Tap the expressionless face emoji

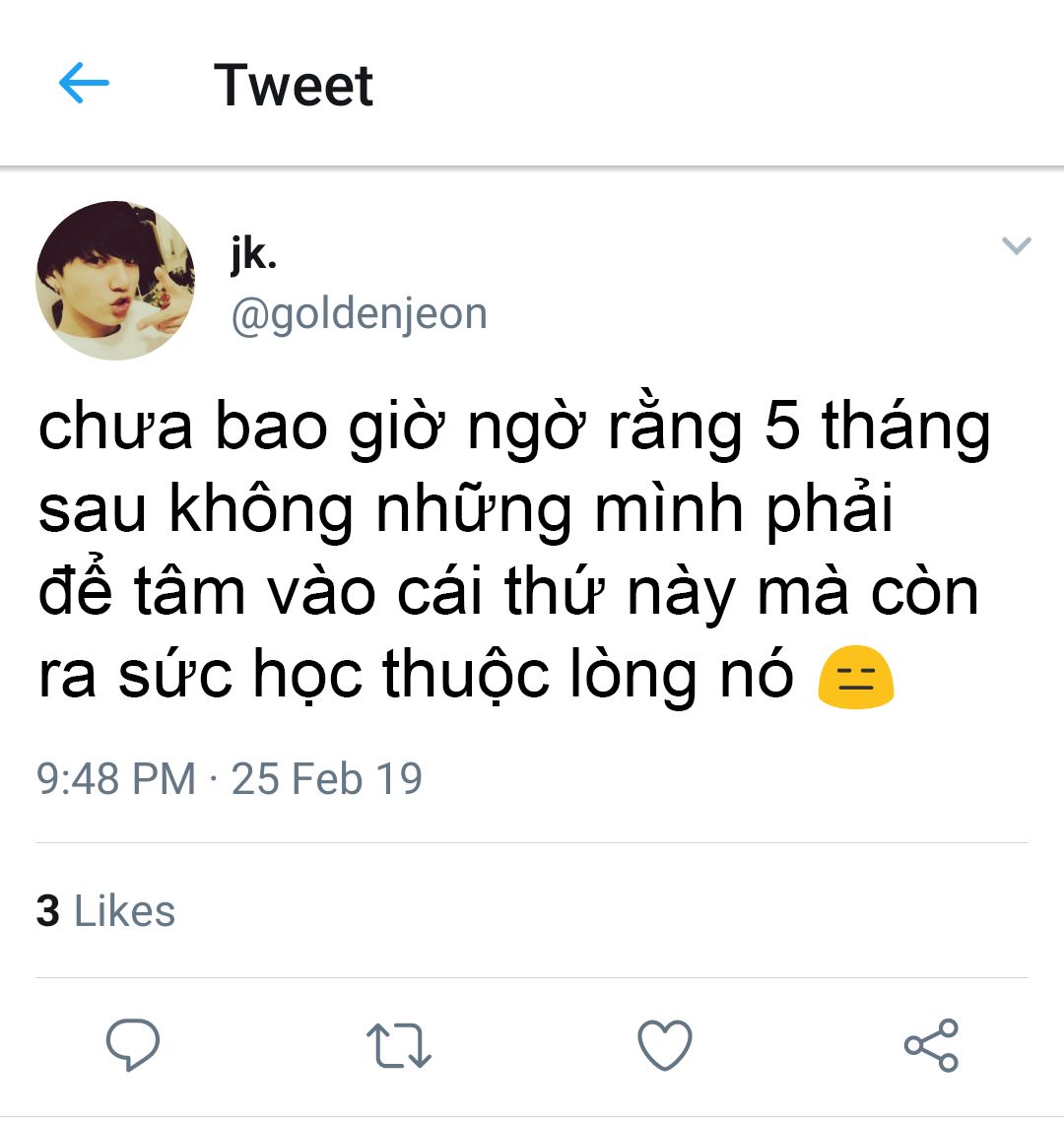tap(855, 678)
